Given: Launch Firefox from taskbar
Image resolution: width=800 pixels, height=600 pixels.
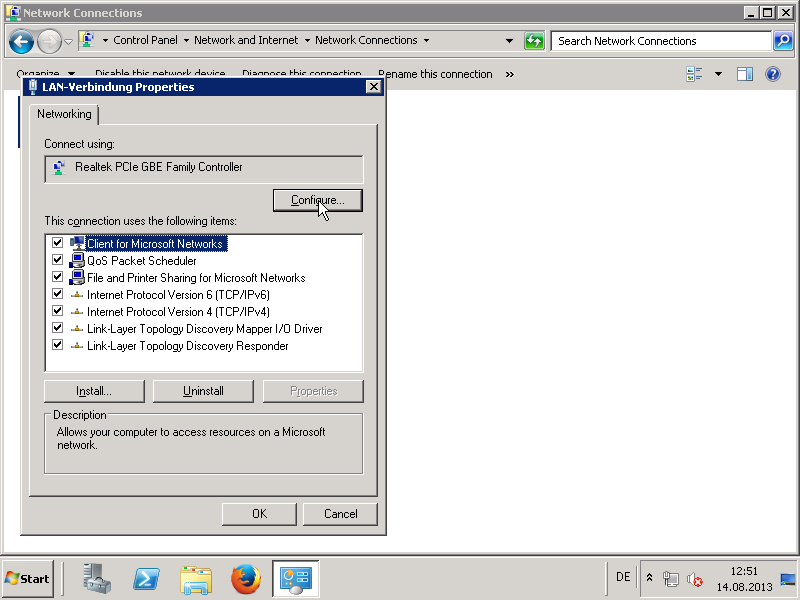Looking at the screenshot, I should 245,579.
